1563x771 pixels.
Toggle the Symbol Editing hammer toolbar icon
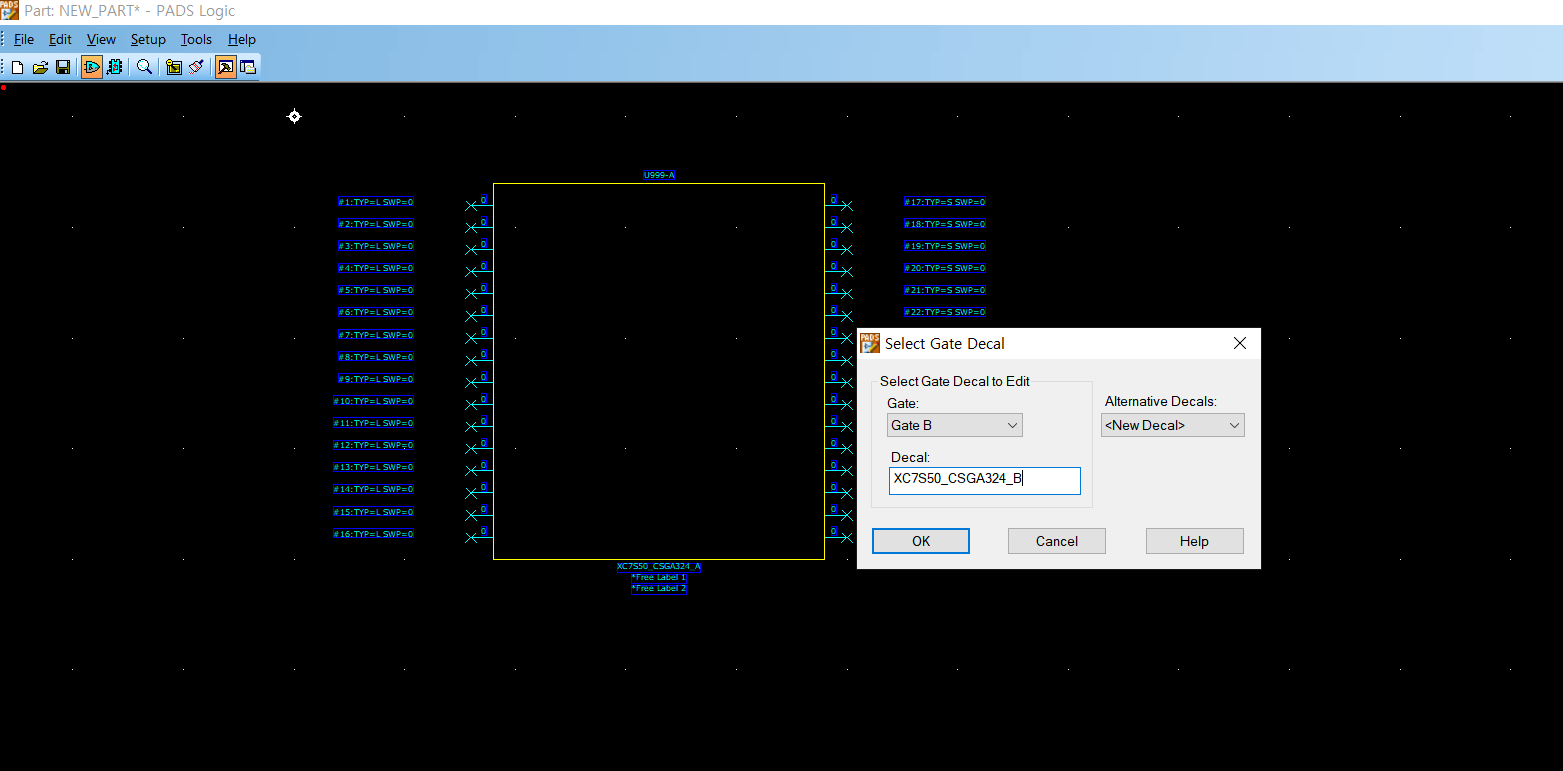click(226, 67)
